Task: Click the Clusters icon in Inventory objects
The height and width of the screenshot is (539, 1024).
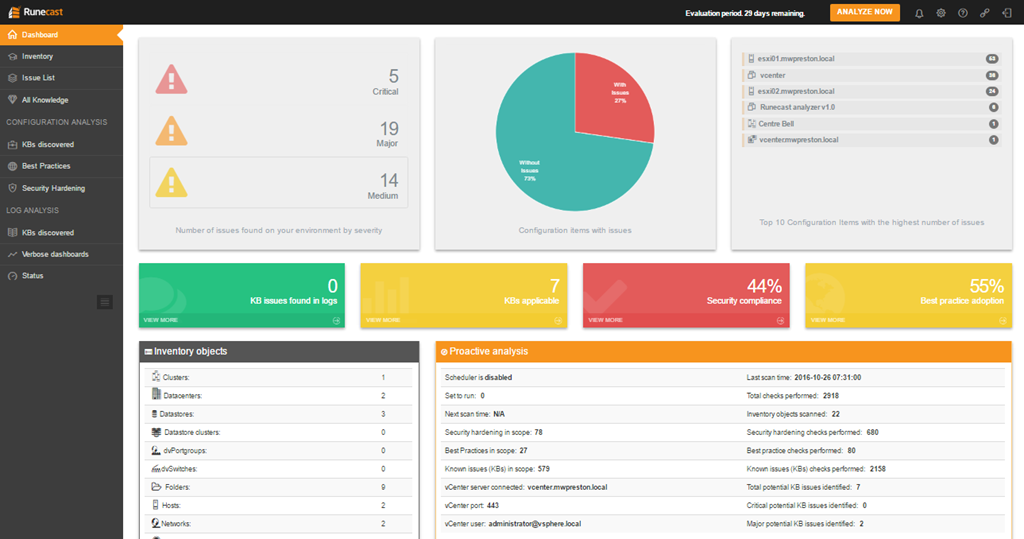Action: tap(155, 376)
